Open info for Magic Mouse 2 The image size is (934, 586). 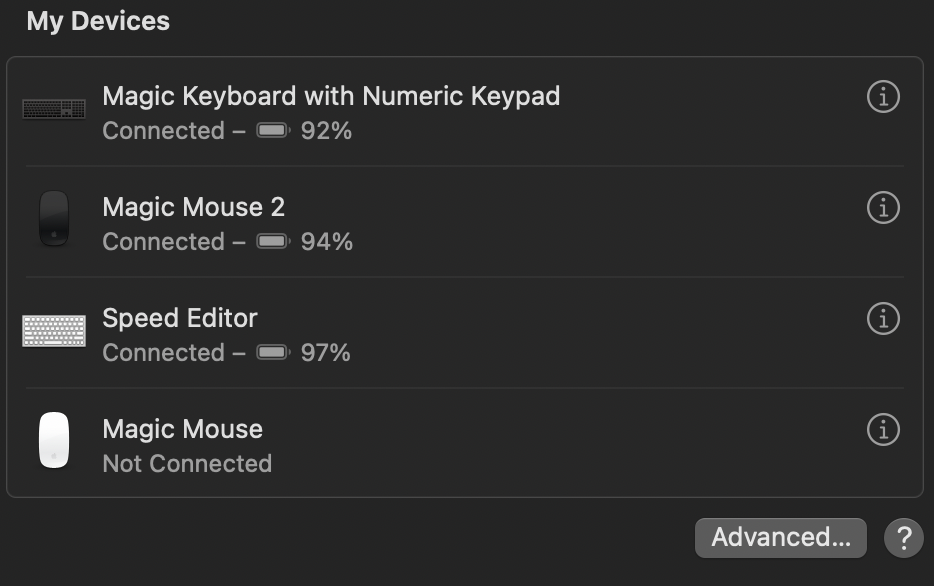pos(882,208)
